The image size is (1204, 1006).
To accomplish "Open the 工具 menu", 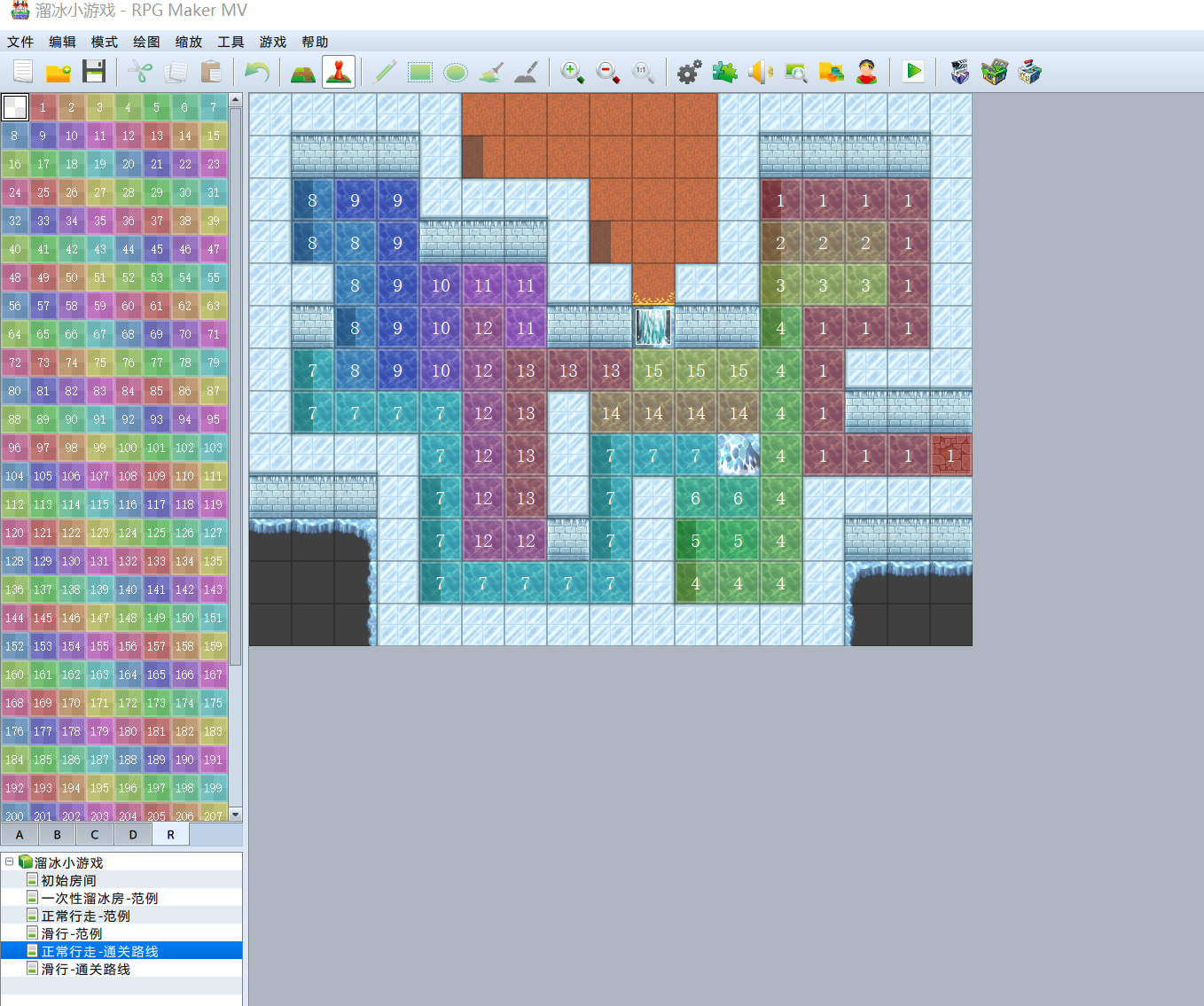I will coord(231,42).
